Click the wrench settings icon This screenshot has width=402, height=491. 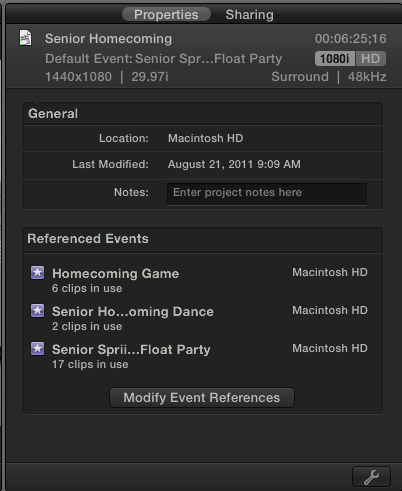[x=371, y=477]
